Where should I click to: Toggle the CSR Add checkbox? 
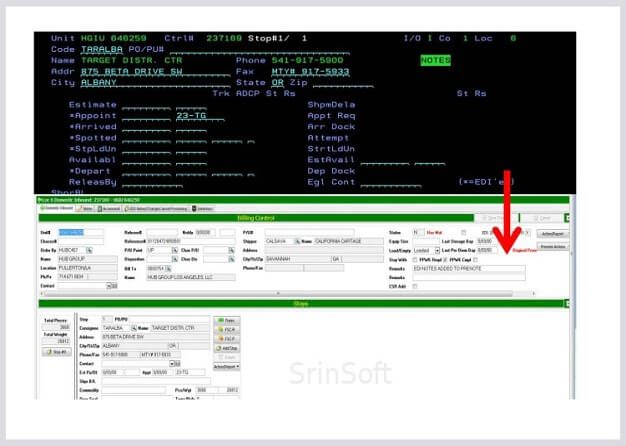[415, 286]
